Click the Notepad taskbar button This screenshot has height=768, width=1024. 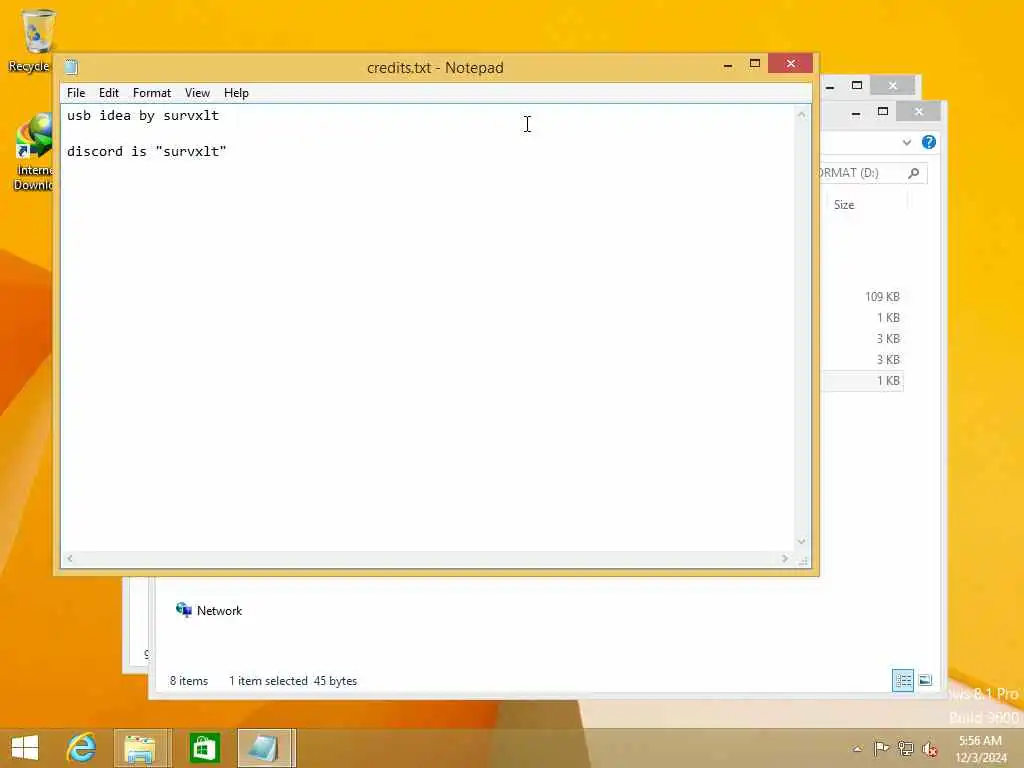(x=266, y=748)
